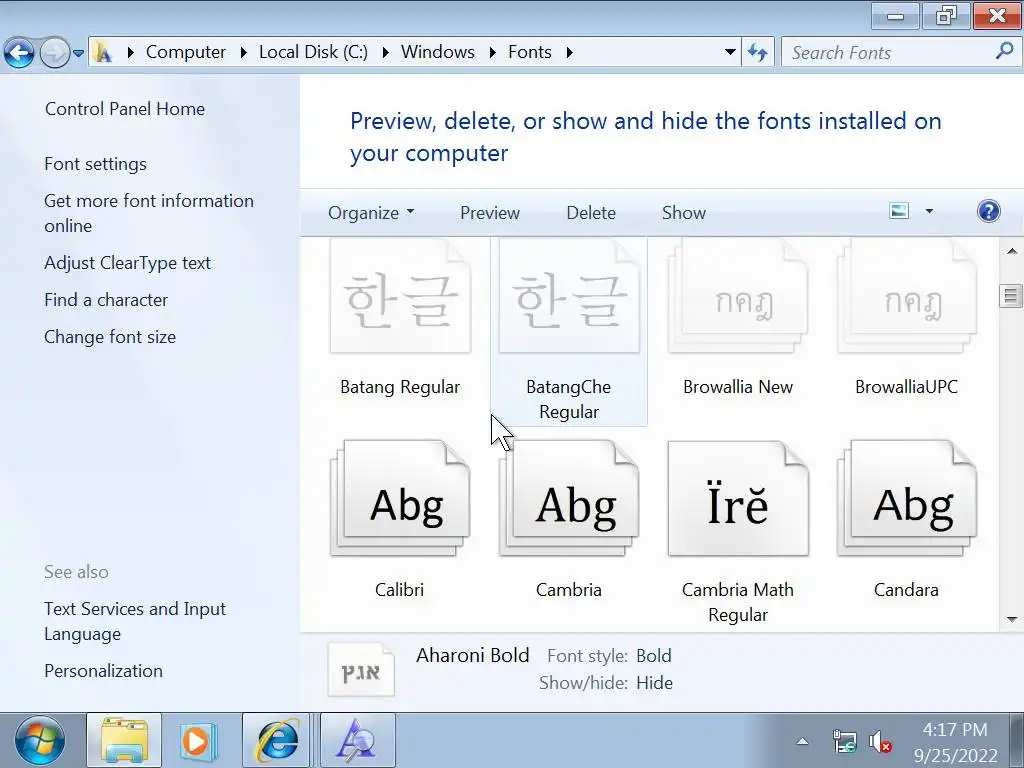Open the recent pages dropdown arrow
This screenshot has width=1024, height=768.
(78, 54)
